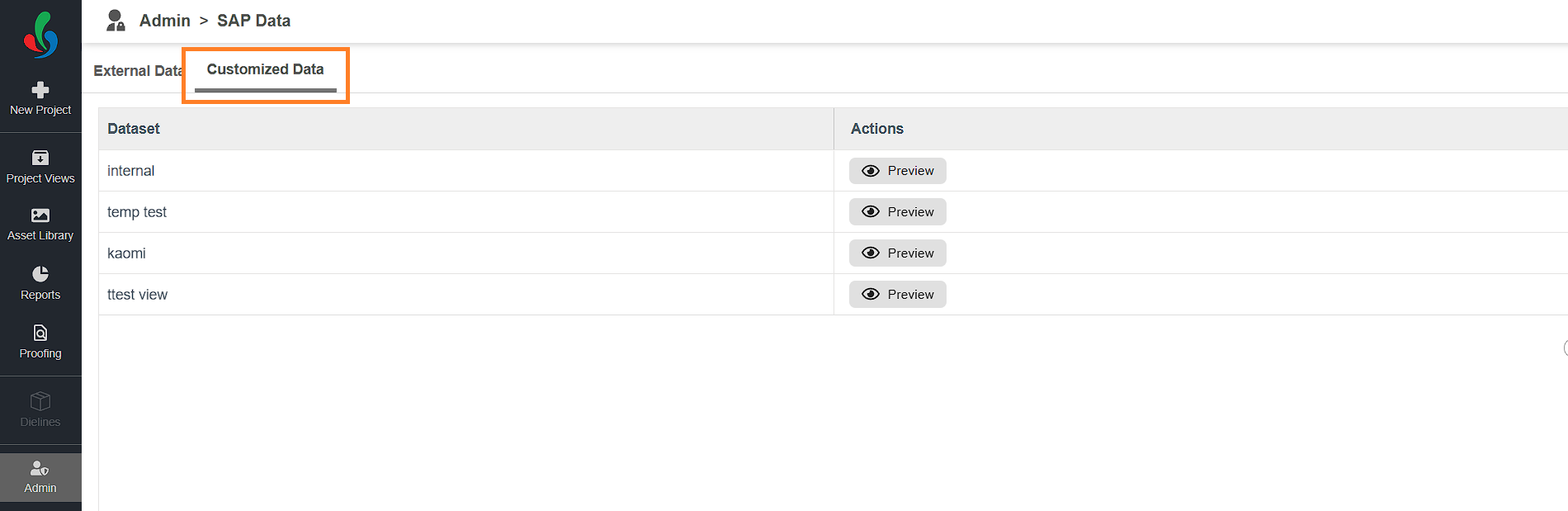Screen dimensions: 1568x511
Task: Click the Dataset column header
Action: pyautogui.click(x=134, y=129)
